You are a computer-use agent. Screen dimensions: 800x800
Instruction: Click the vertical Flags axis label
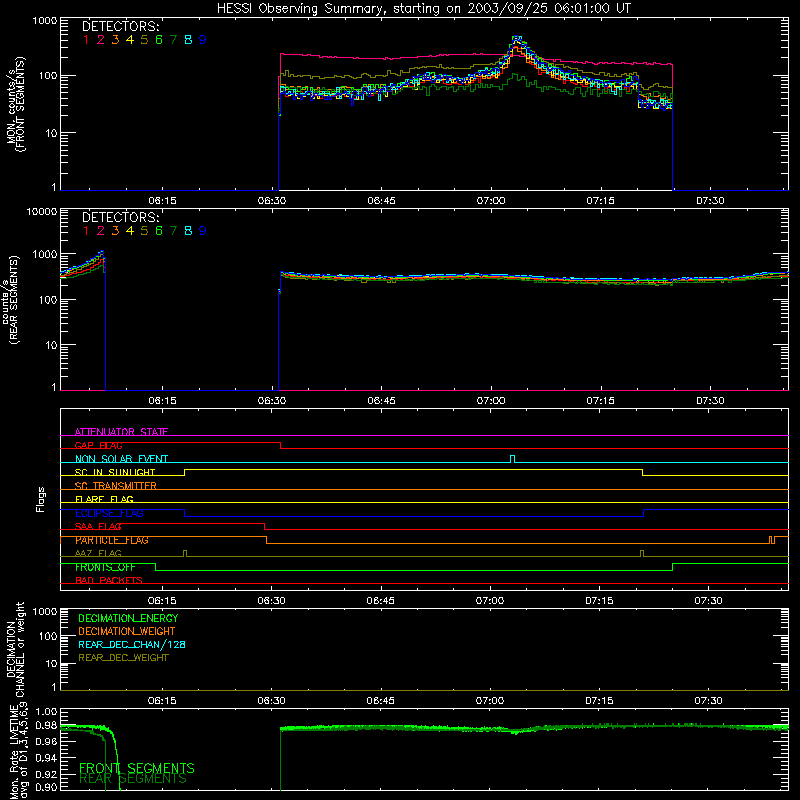[40, 499]
